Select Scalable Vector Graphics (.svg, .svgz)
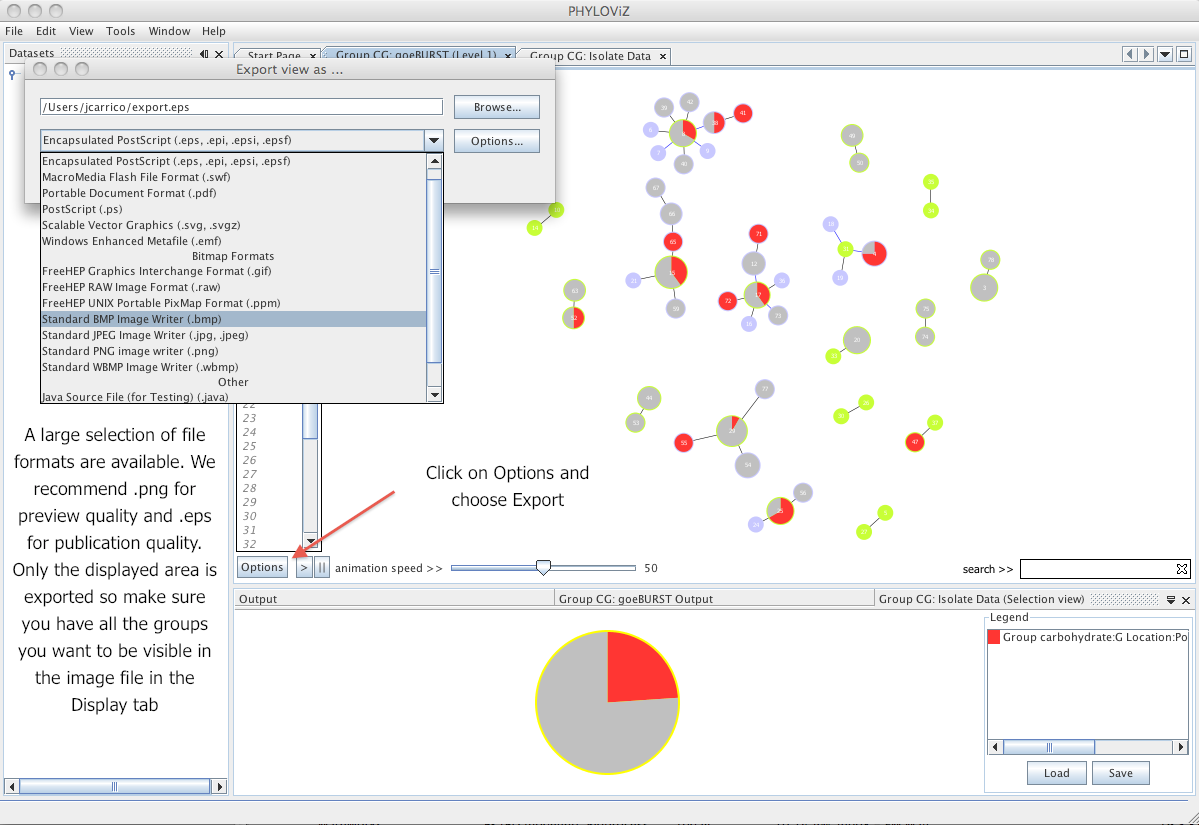This screenshot has width=1199, height=825. click(x=233, y=226)
